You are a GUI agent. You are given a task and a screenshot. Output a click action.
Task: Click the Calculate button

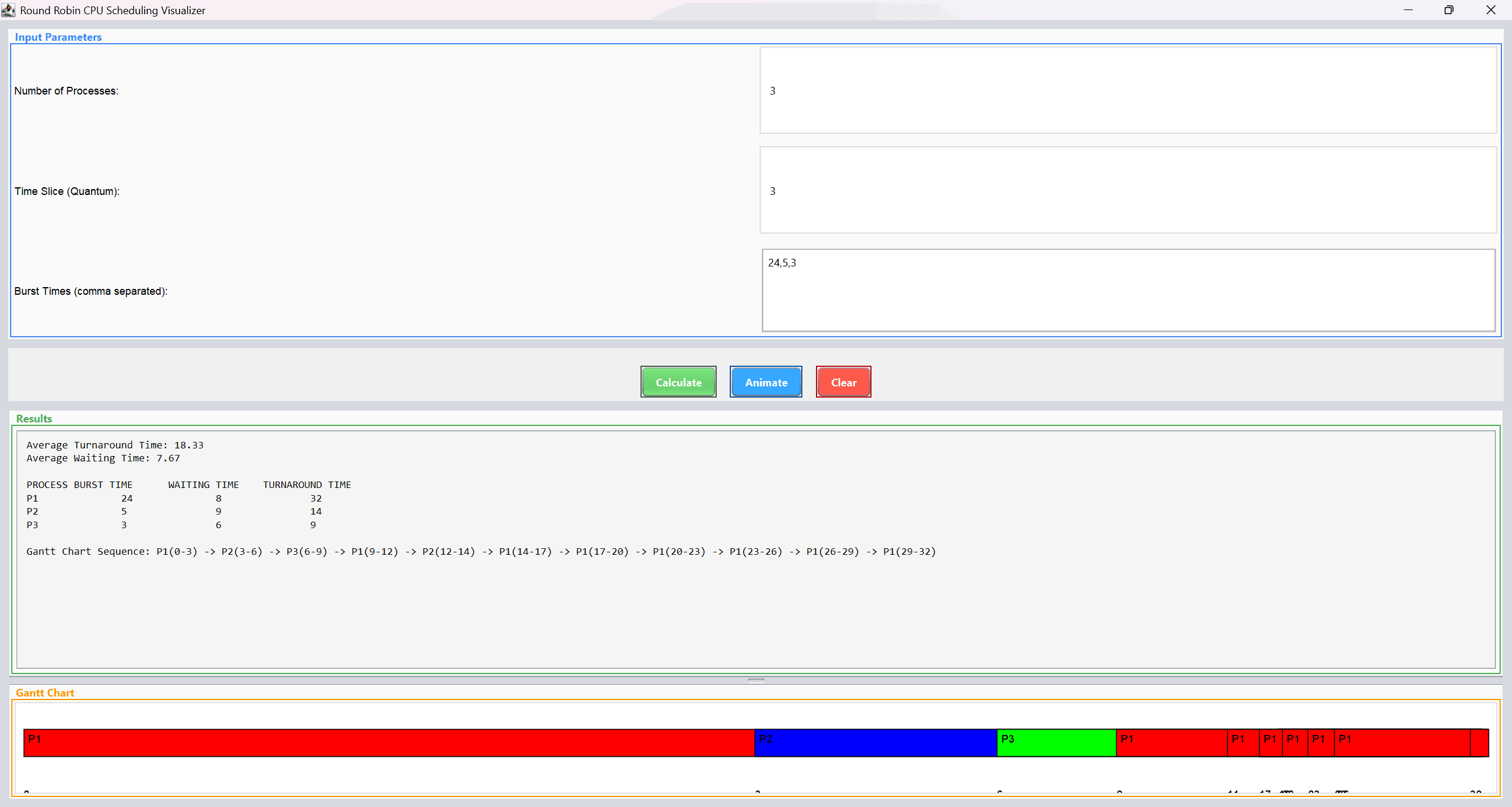pos(677,382)
